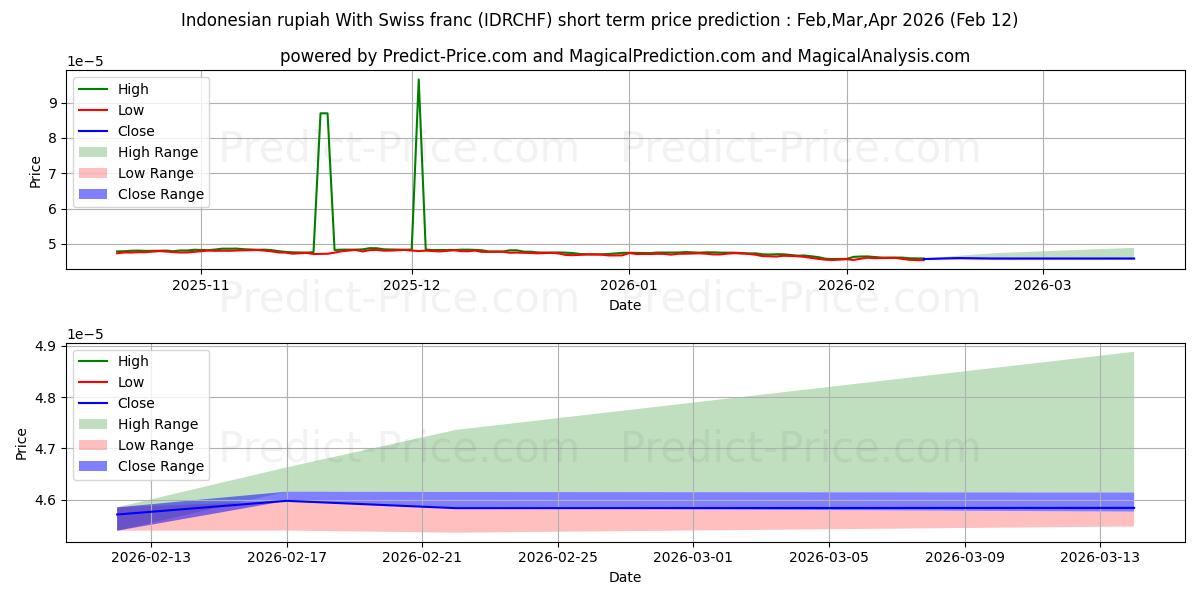
Task: Select the red Low line marker in bottom legend
Action: click(95, 383)
